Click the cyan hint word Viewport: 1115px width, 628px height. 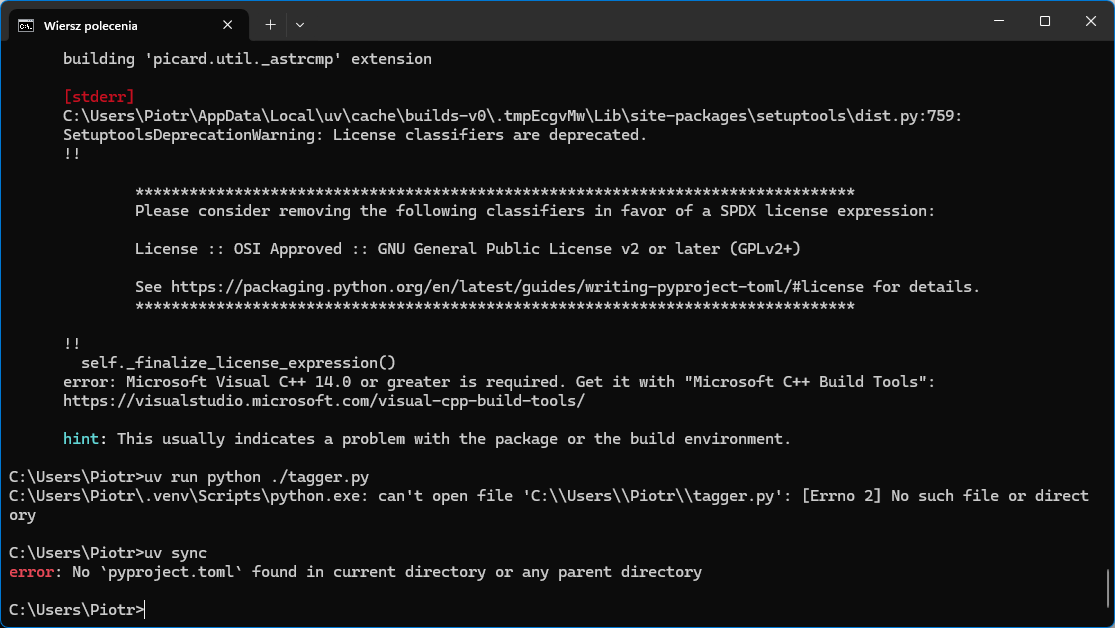tap(81, 439)
